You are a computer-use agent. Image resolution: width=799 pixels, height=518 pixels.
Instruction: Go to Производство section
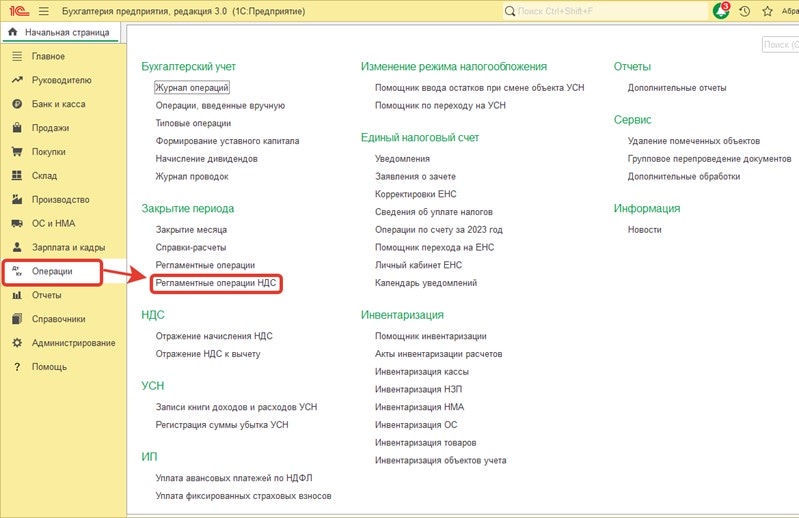(x=60, y=200)
